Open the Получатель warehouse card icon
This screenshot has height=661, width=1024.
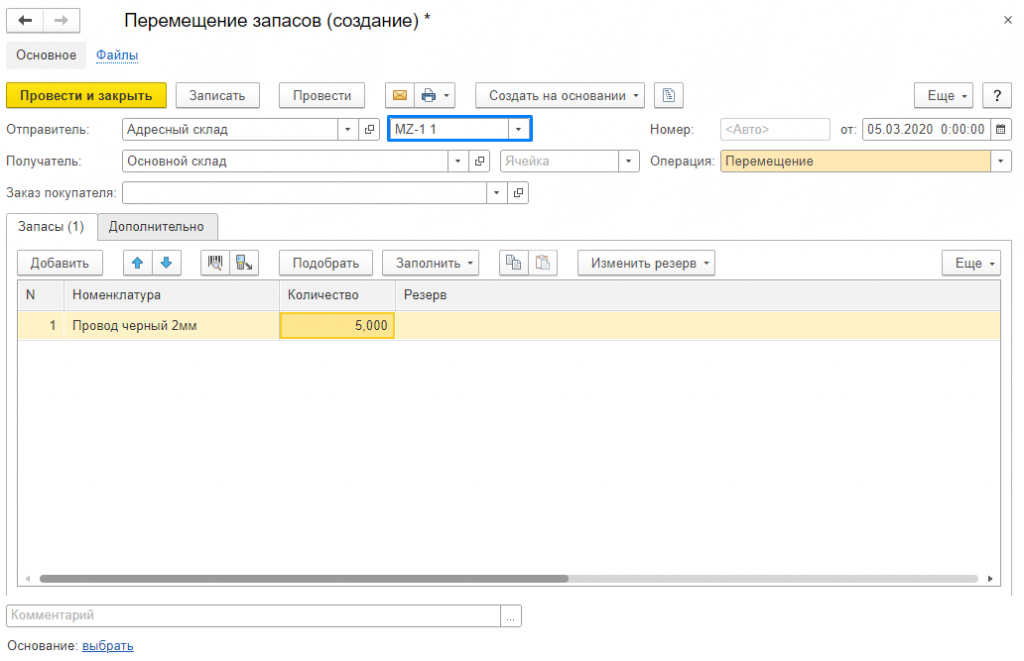(x=480, y=161)
